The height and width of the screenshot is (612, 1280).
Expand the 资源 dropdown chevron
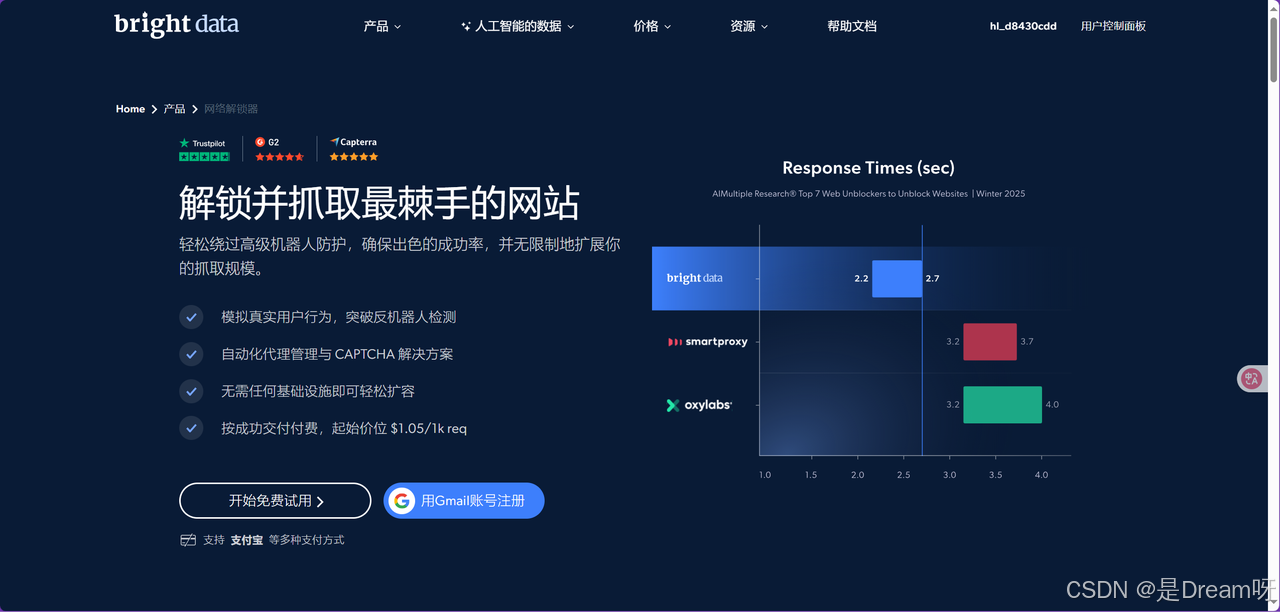click(764, 27)
